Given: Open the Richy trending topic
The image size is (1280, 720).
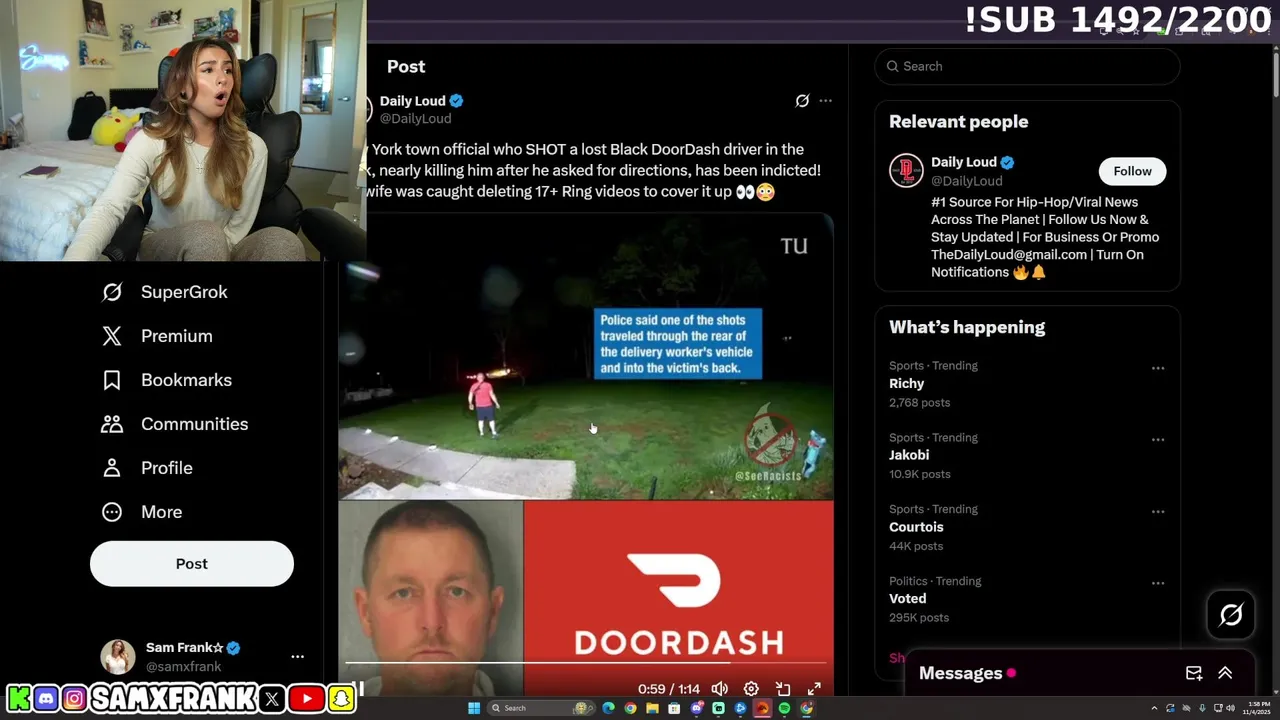Looking at the screenshot, I should [906, 384].
